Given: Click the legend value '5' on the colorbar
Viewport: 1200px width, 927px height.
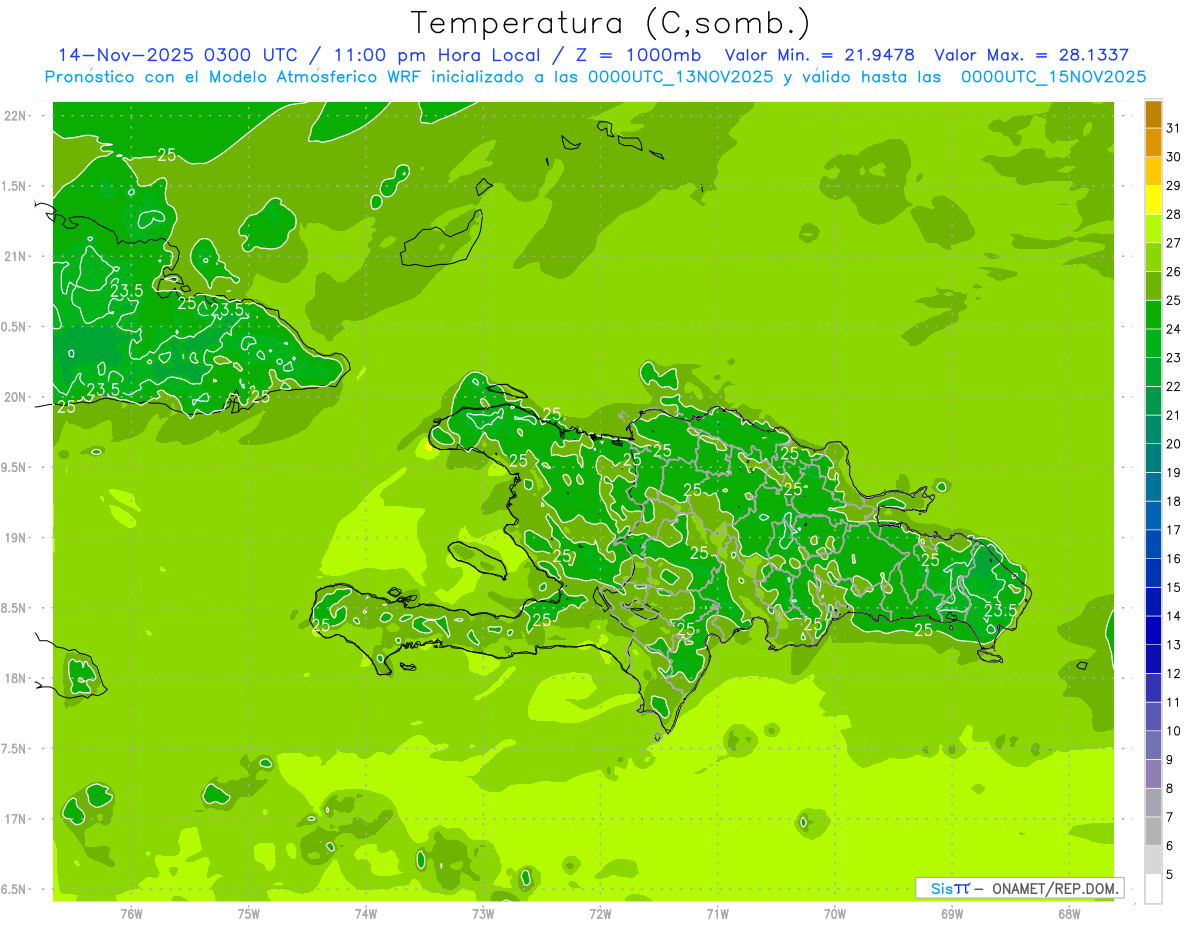Looking at the screenshot, I should coord(1170,874).
